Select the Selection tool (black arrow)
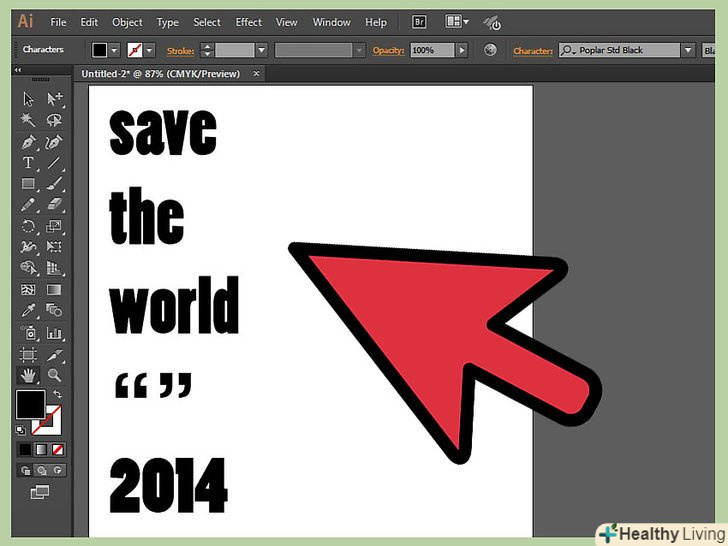The width and height of the screenshot is (728, 546). [x=29, y=98]
